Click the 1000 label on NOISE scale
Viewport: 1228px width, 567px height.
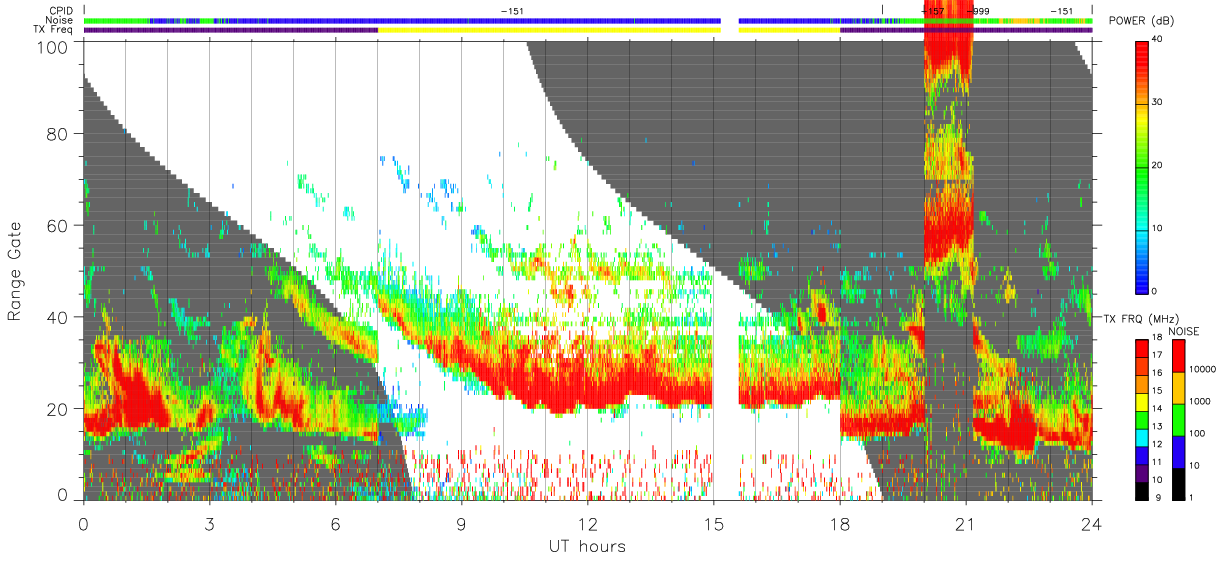tap(1202, 403)
